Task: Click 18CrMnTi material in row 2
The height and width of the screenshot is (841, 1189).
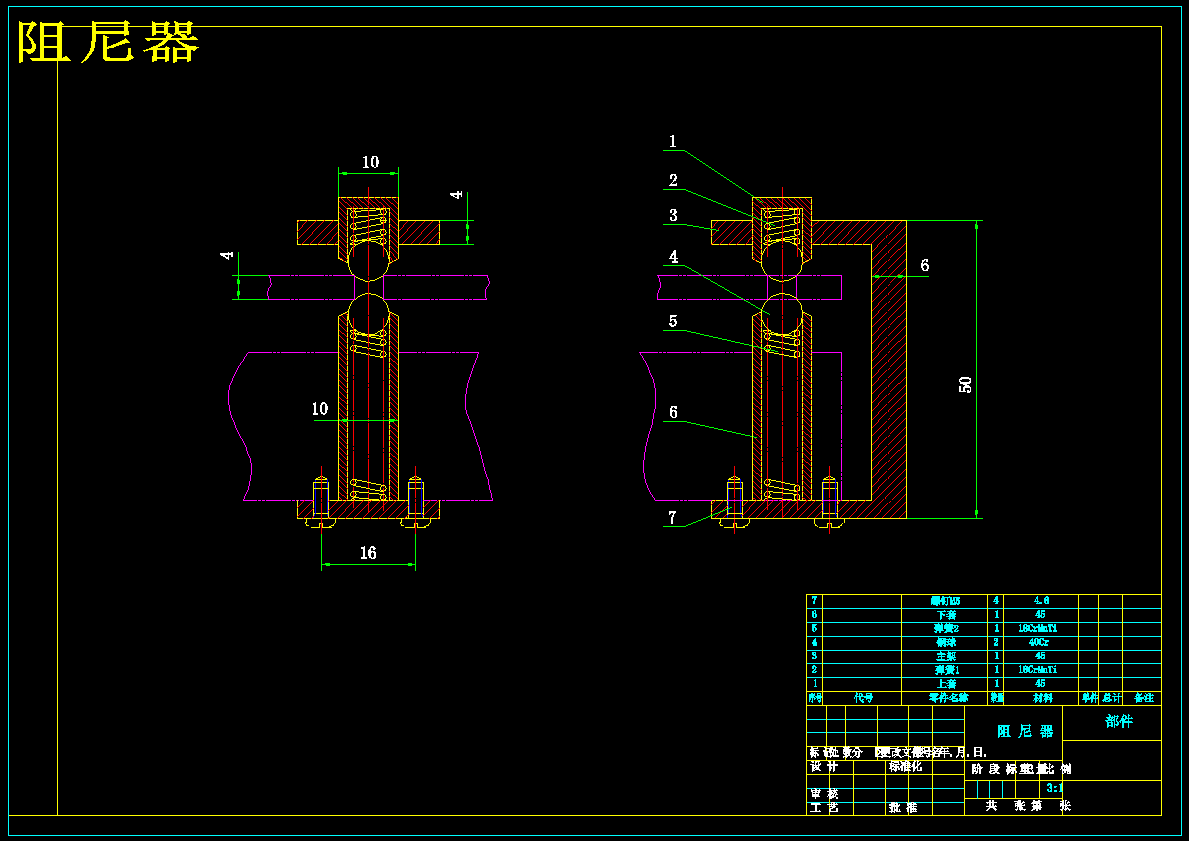Action: 1037,670
